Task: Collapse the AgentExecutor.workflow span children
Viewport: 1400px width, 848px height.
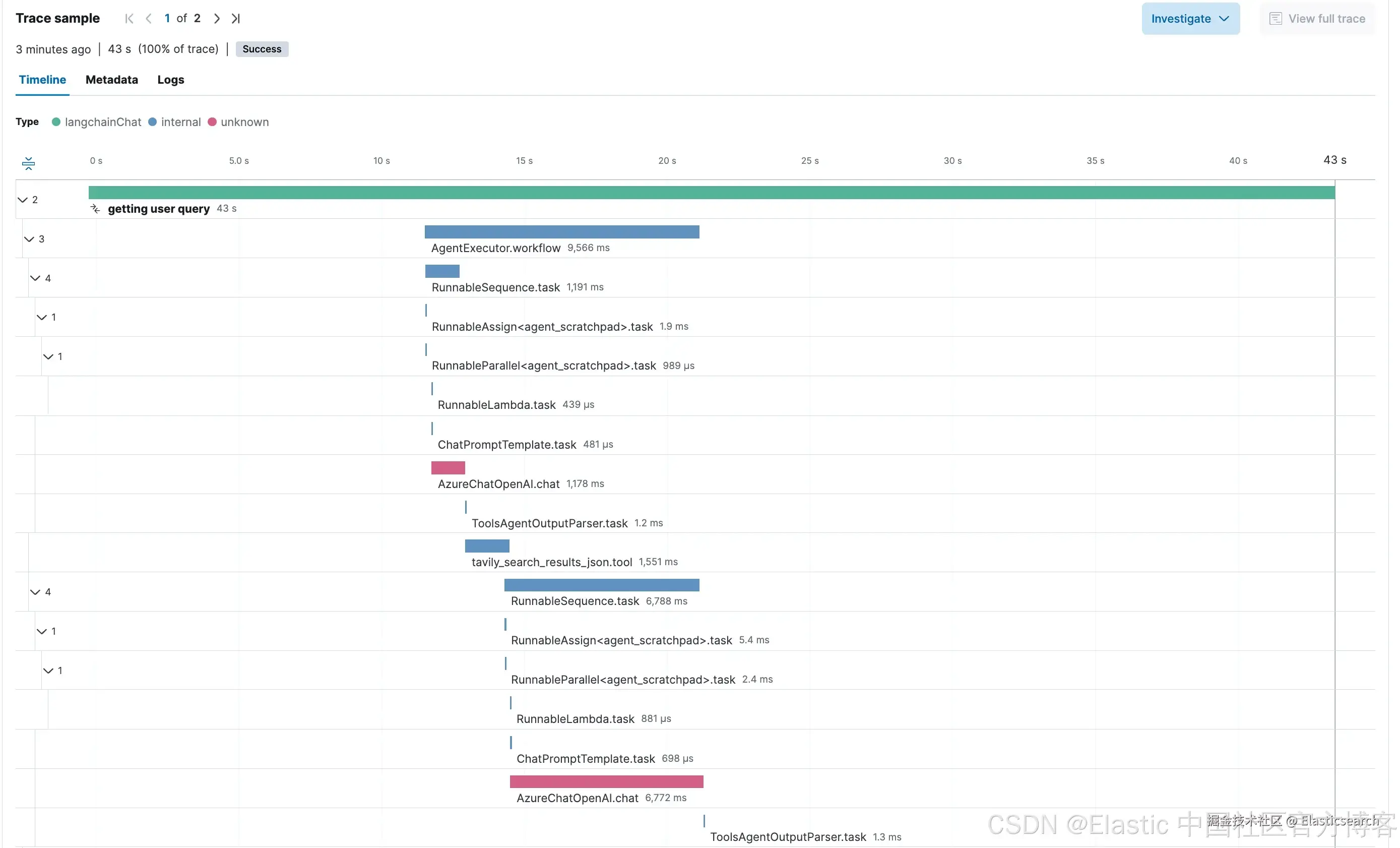Action: point(29,238)
